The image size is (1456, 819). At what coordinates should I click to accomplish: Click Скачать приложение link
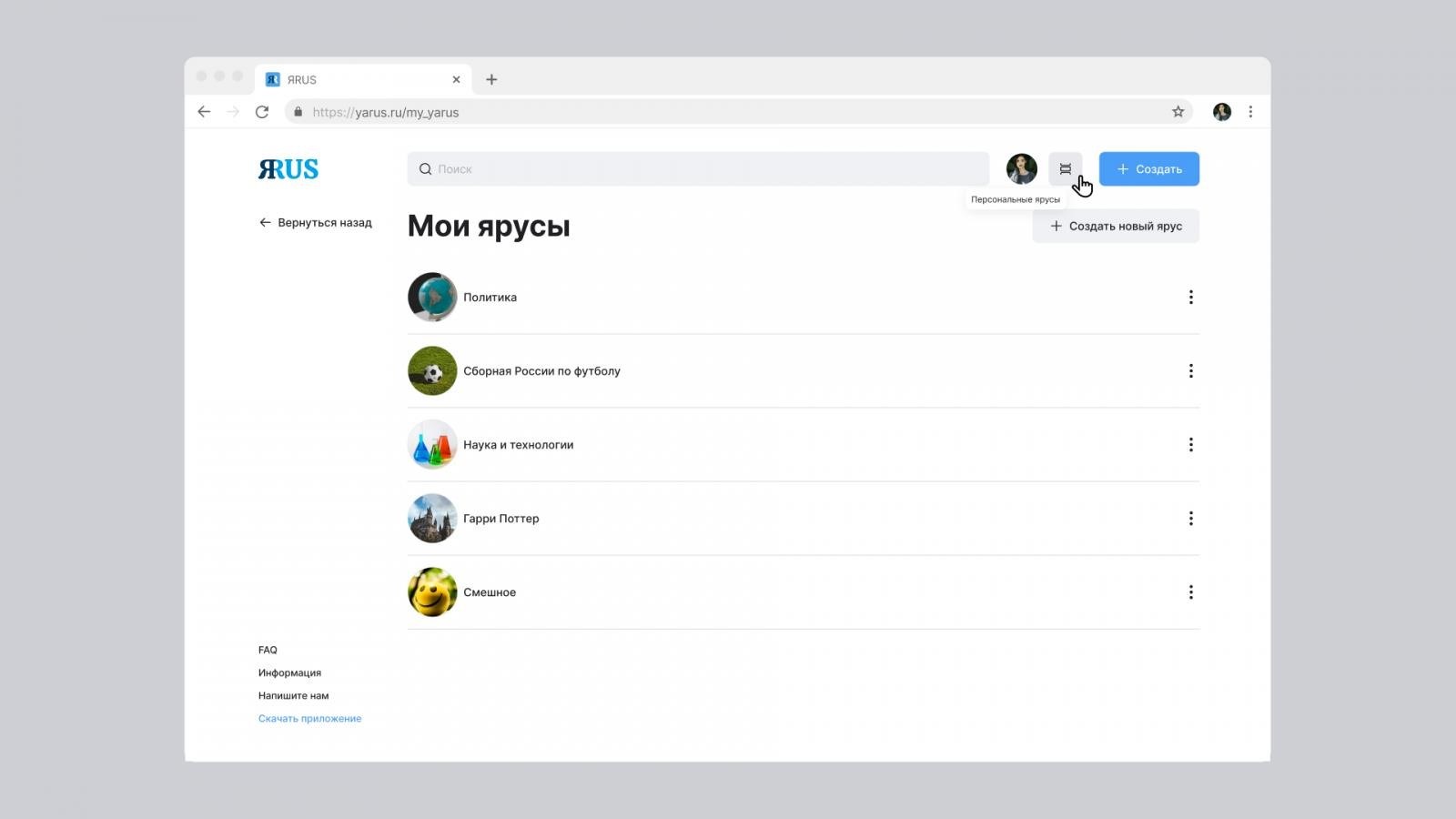309,718
